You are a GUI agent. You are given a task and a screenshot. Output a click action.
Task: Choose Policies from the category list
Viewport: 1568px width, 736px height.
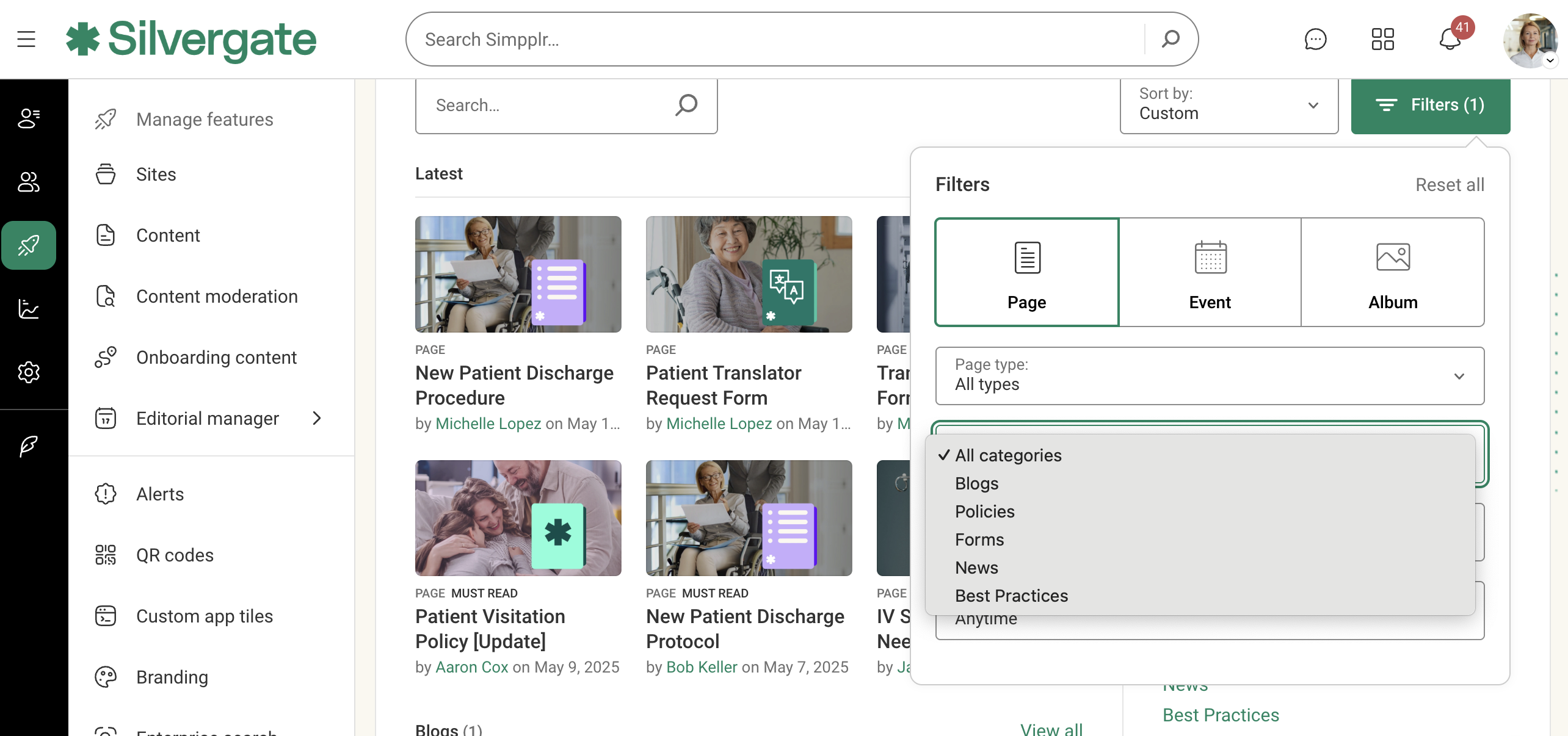pyautogui.click(x=984, y=511)
